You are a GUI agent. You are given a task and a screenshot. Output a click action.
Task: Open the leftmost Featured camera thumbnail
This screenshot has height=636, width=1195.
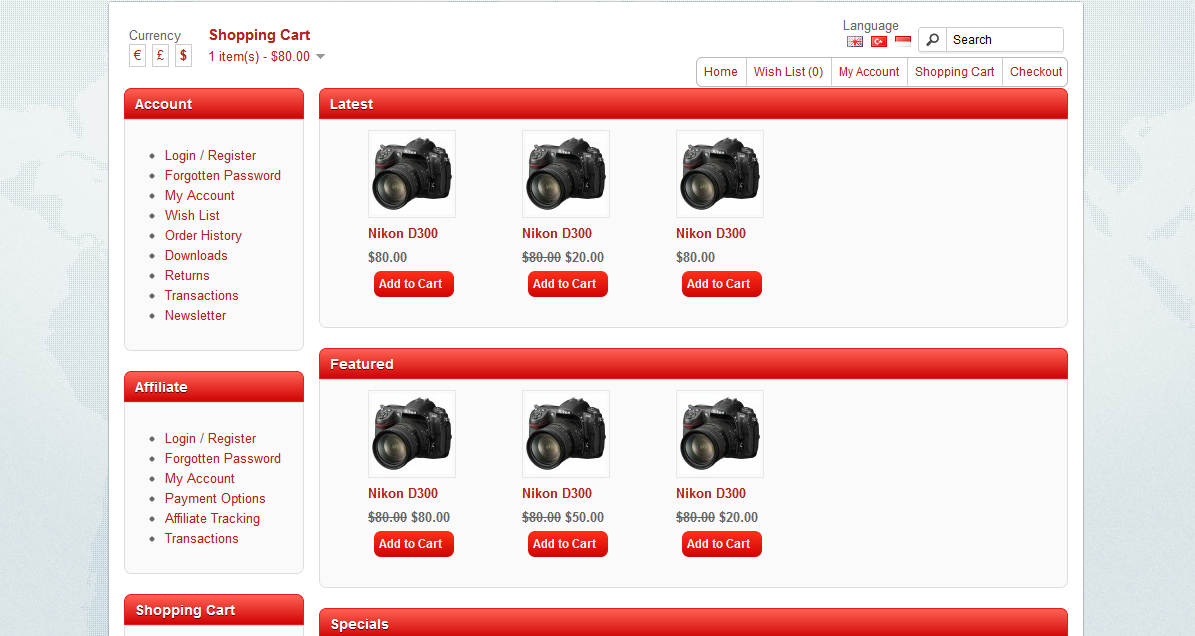coord(412,434)
